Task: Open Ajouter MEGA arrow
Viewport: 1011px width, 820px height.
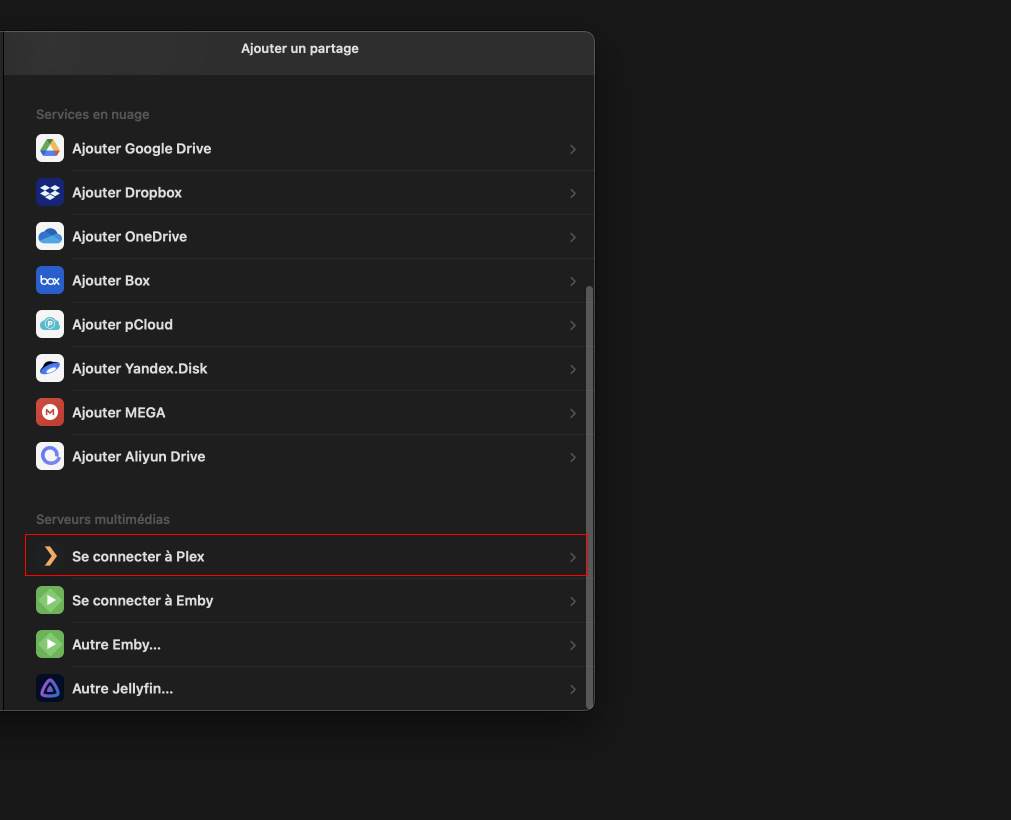Action: click(x=573, y=413)
